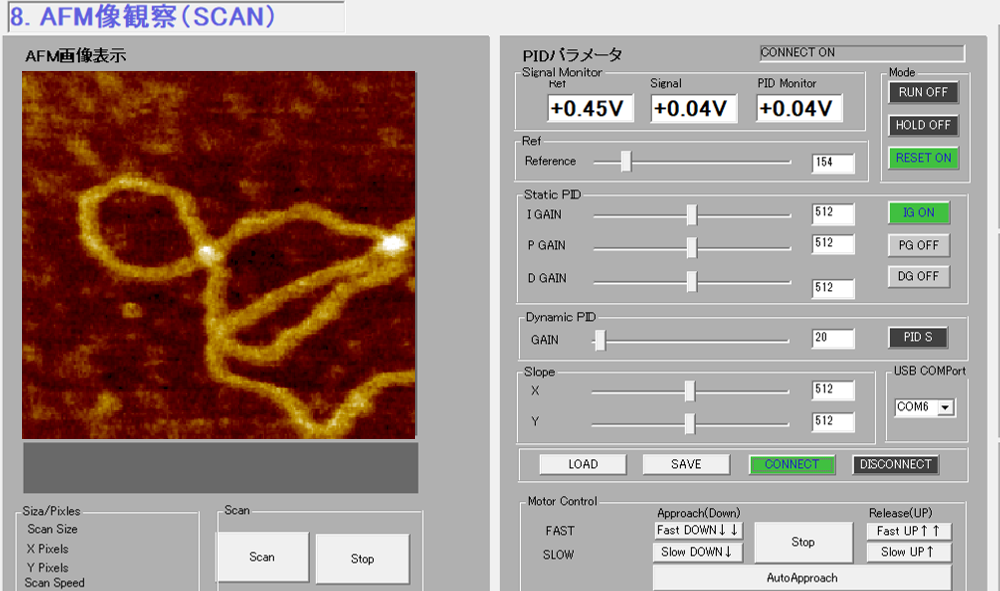Click the Scan Speed label
Viewport: 1000px width, 591px height.
point(54,583)
